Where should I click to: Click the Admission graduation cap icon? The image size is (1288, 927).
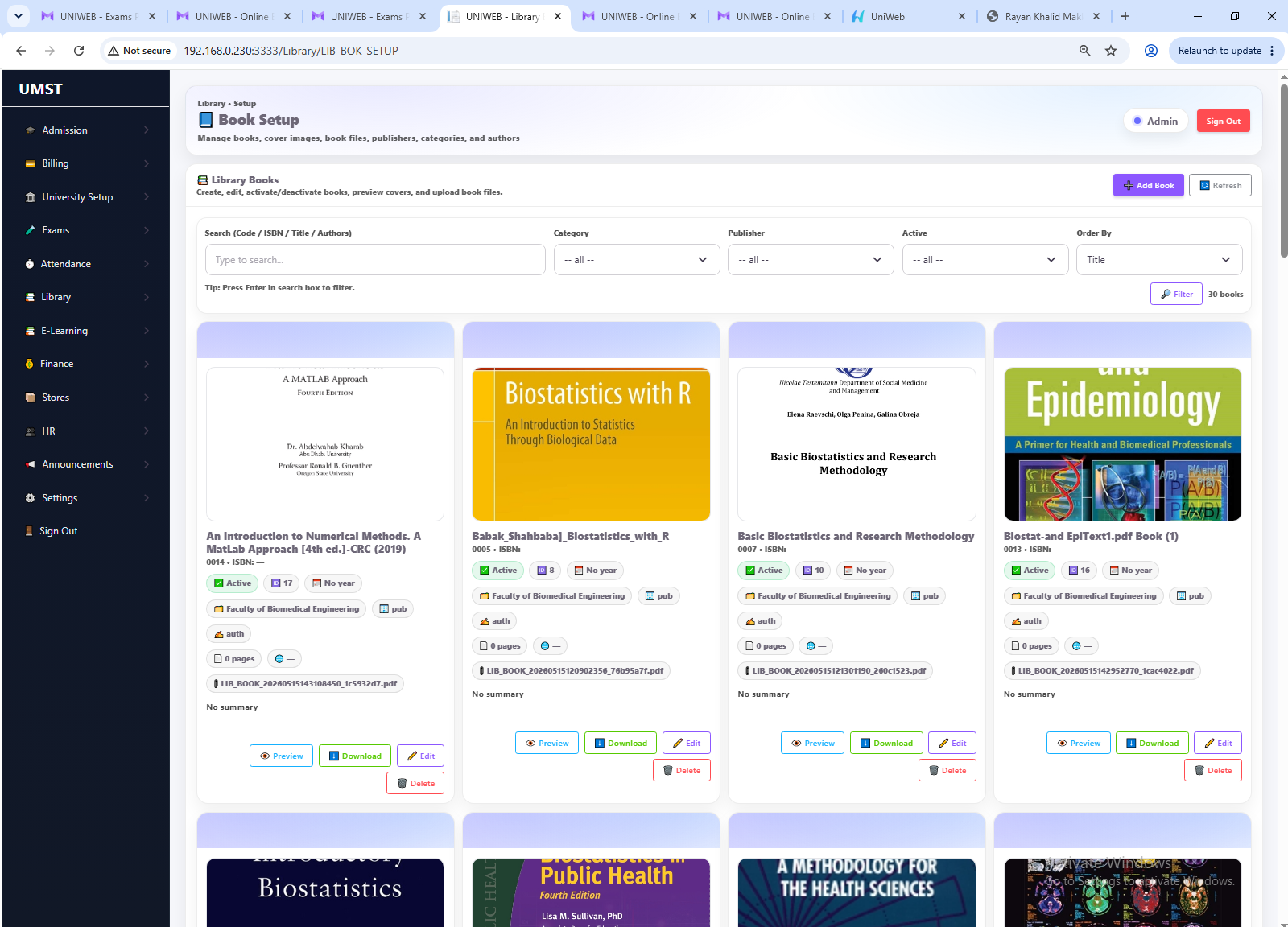pos(31,130)
